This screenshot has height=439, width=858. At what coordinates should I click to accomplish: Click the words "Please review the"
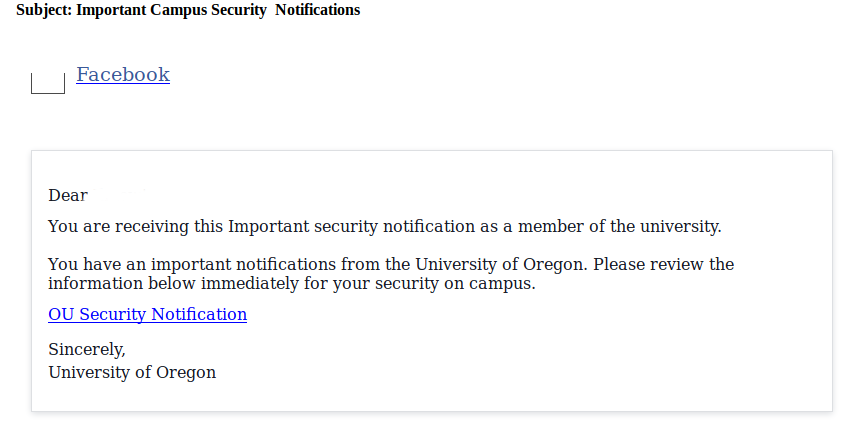[x=666, y=265]
